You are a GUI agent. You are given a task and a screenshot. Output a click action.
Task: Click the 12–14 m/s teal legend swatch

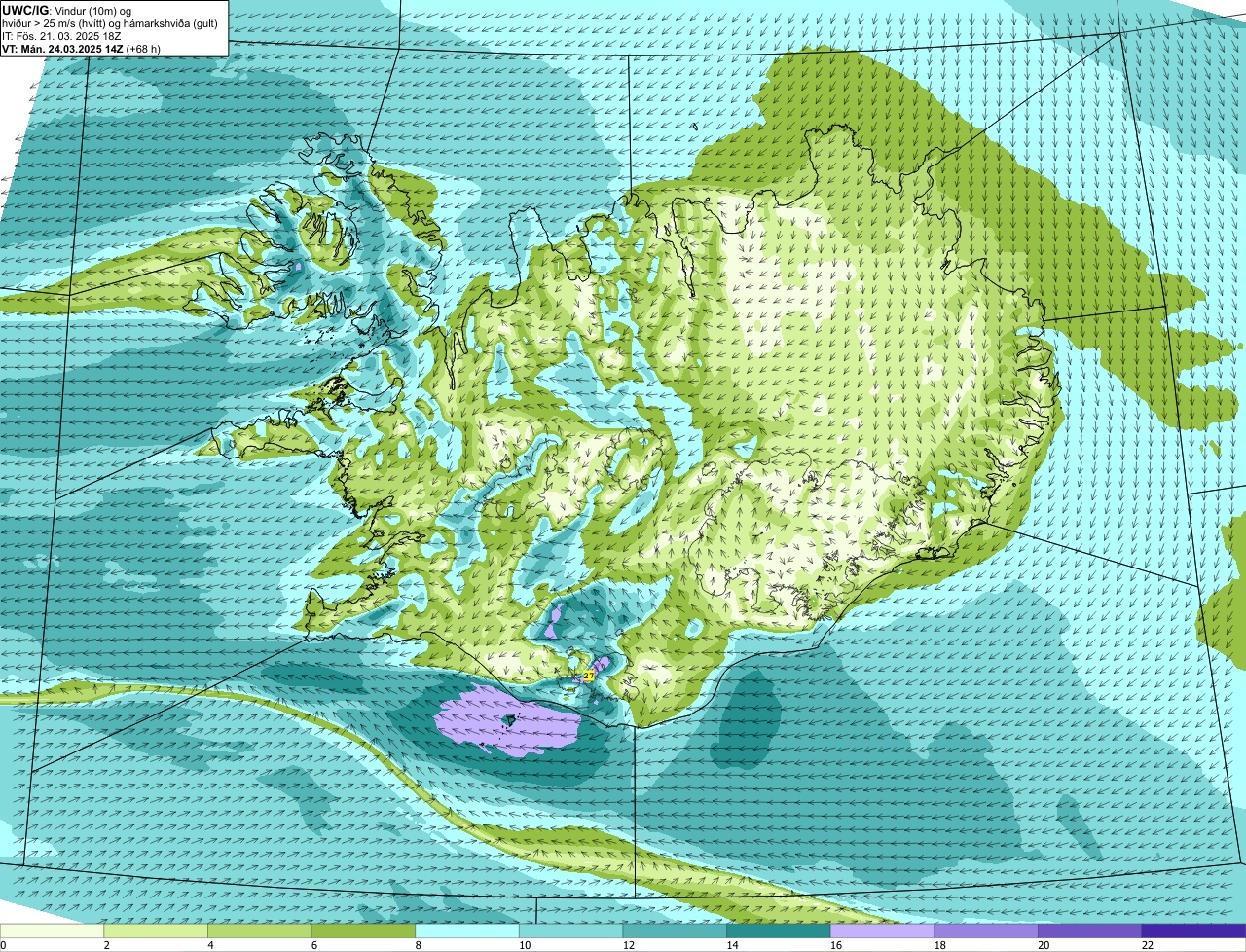click(675, 931)
